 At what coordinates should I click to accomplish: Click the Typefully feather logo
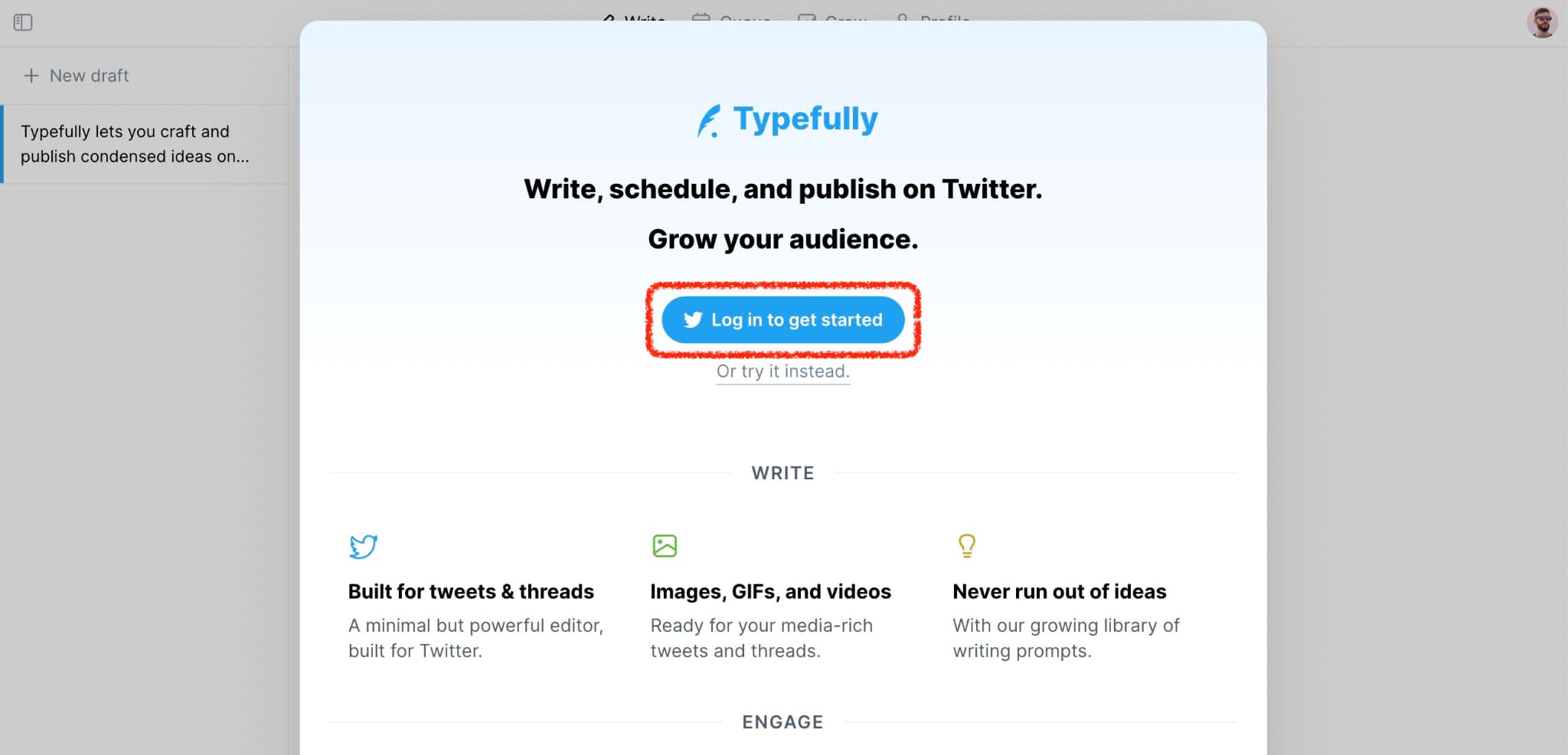(710, 119)
